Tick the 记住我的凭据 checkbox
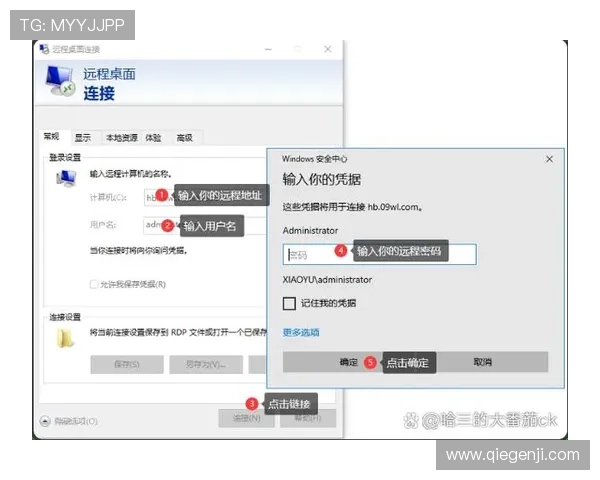Image resolution: width=600 pixels, height=480 pixels. pyautogui.click(x=289, y=303)
